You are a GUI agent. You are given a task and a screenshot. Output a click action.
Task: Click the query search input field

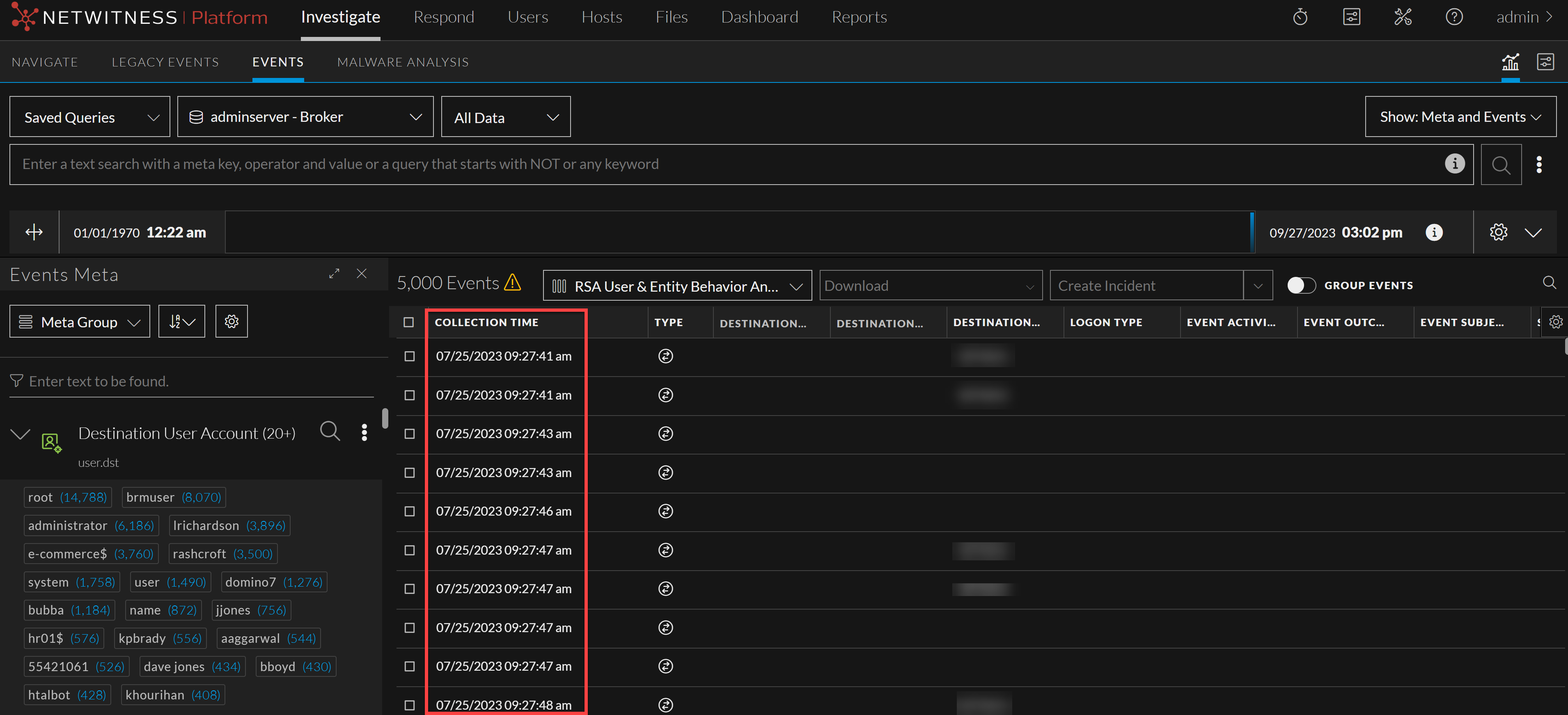click(x=724, y=164)
